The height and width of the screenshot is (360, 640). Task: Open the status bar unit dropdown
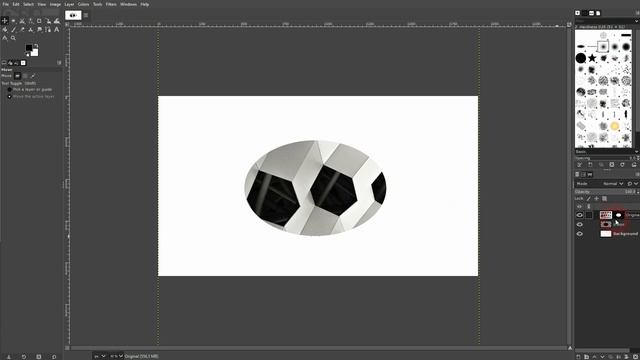[x=100, y=356]
